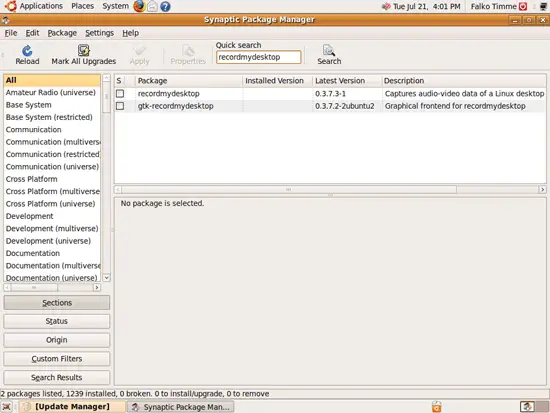Screen dimensions: 550x413
Task: Select Development (universe) section
Action: [48, 241]
